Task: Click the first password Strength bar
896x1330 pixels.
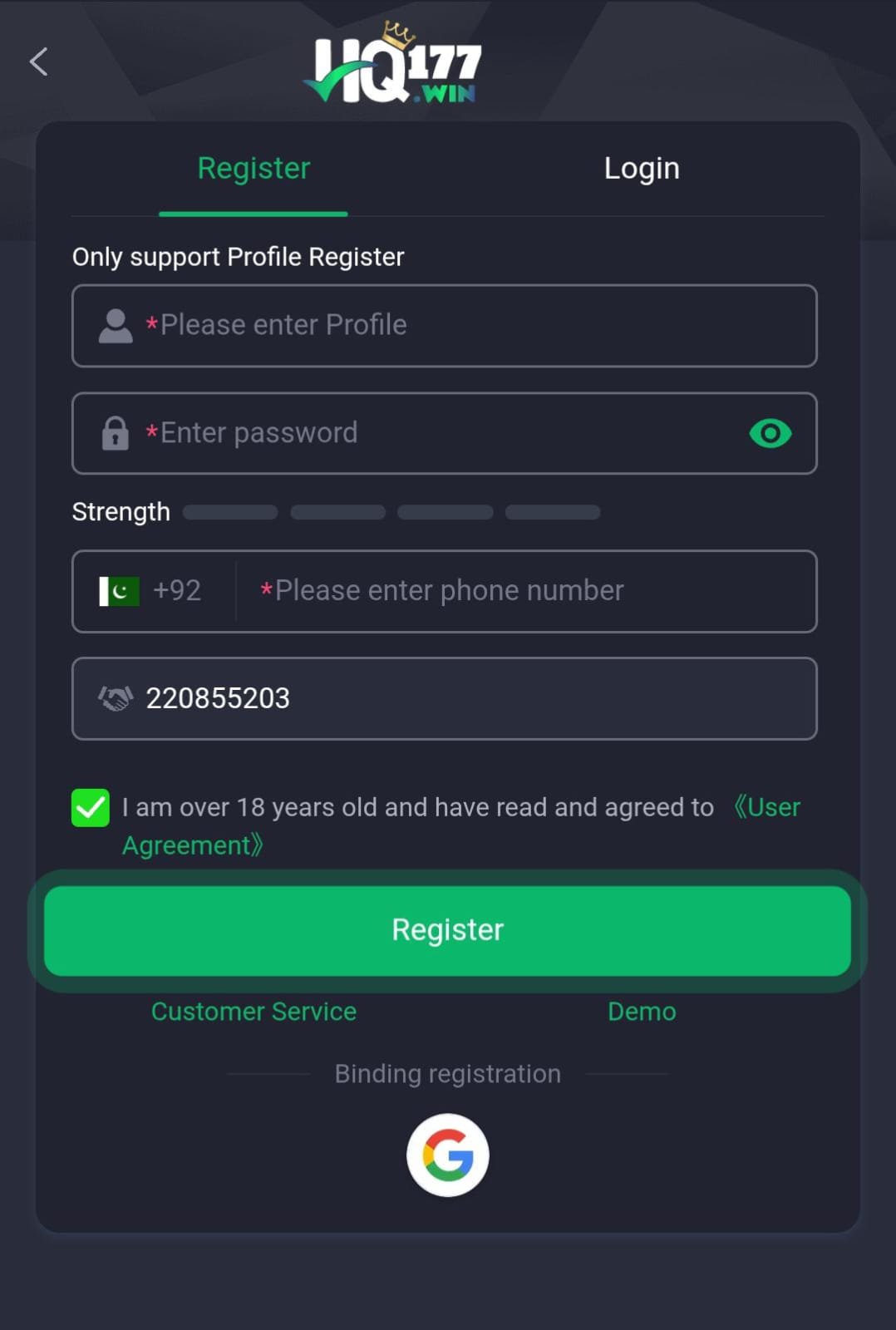Action: point(229,512)
